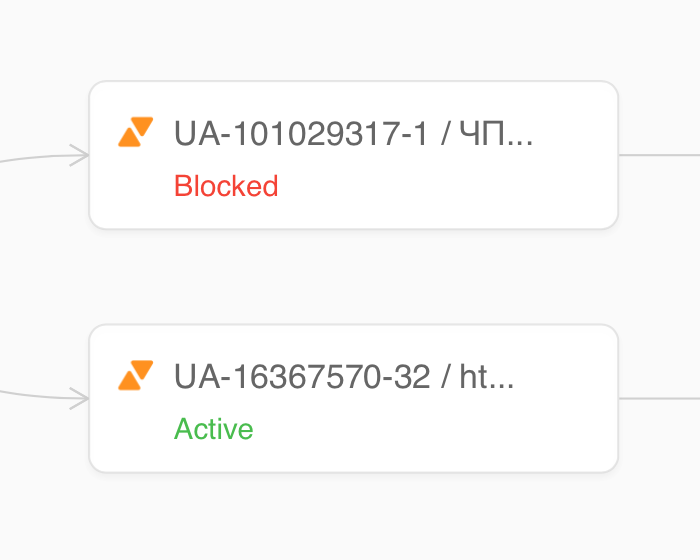Click the empty canvas between the two cards

coord(354,277)
